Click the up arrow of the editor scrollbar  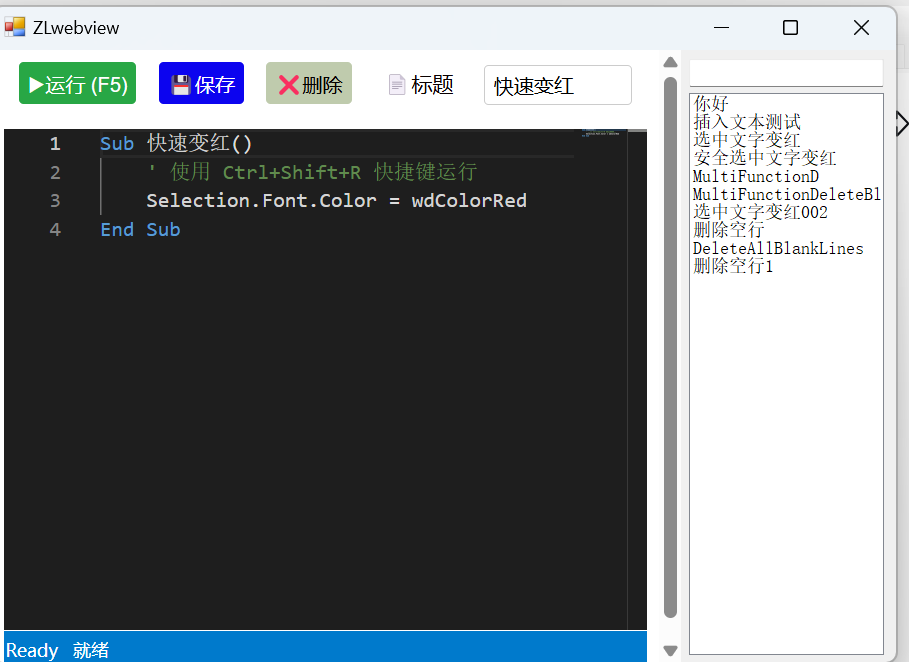[x=670, y=62]
